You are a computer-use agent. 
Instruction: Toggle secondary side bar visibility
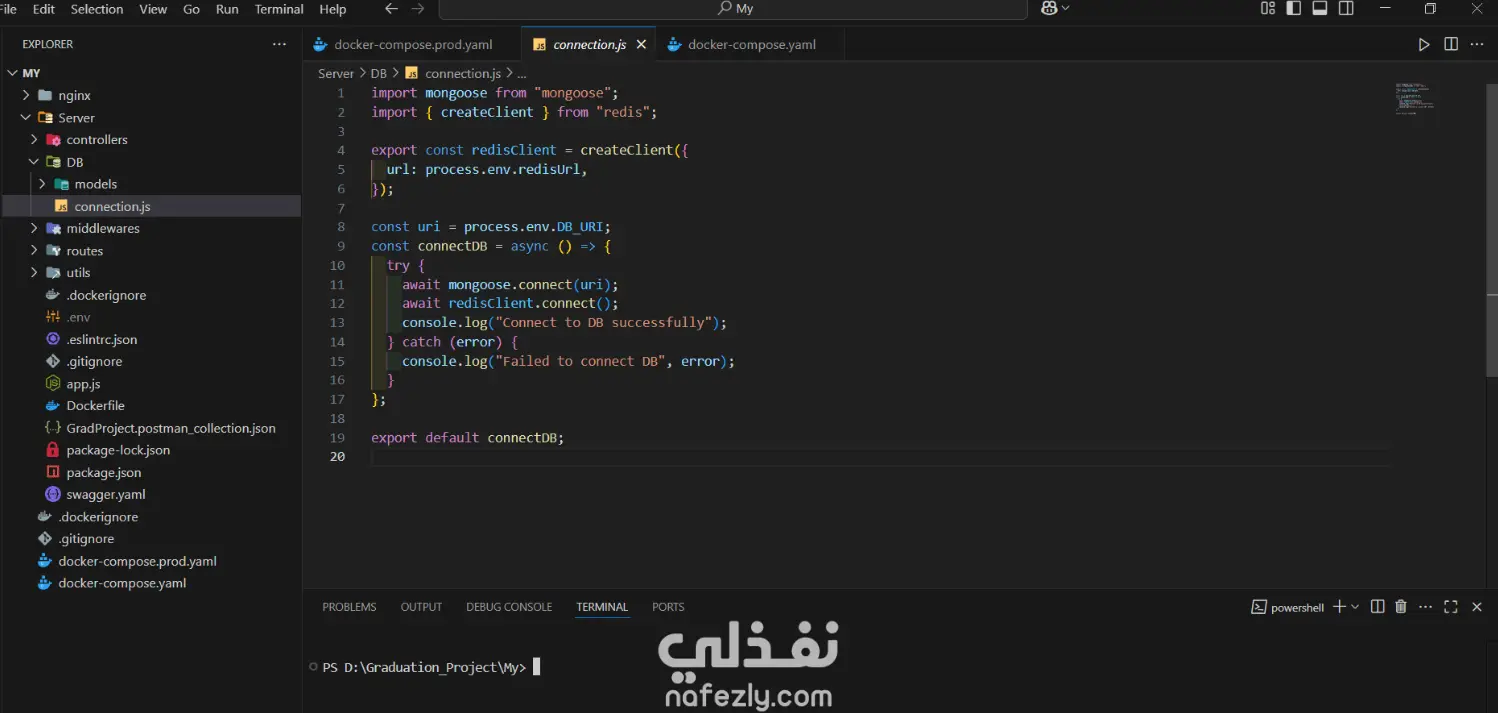click(x=1346, y=8)
